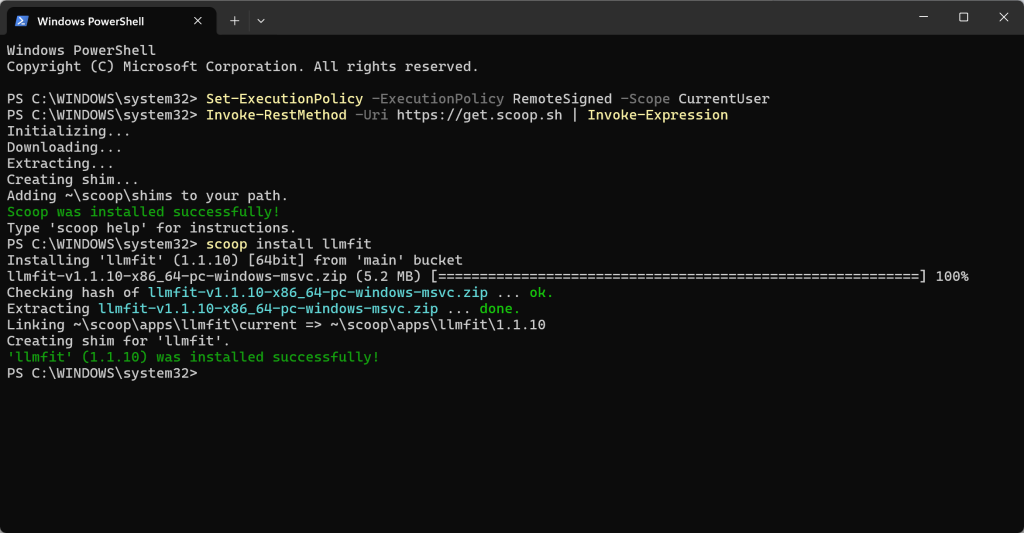Click the 'Invoke-RestMethod' command text
The image size is (1024, 533).
pyautogui.click(x=276, y=115)
